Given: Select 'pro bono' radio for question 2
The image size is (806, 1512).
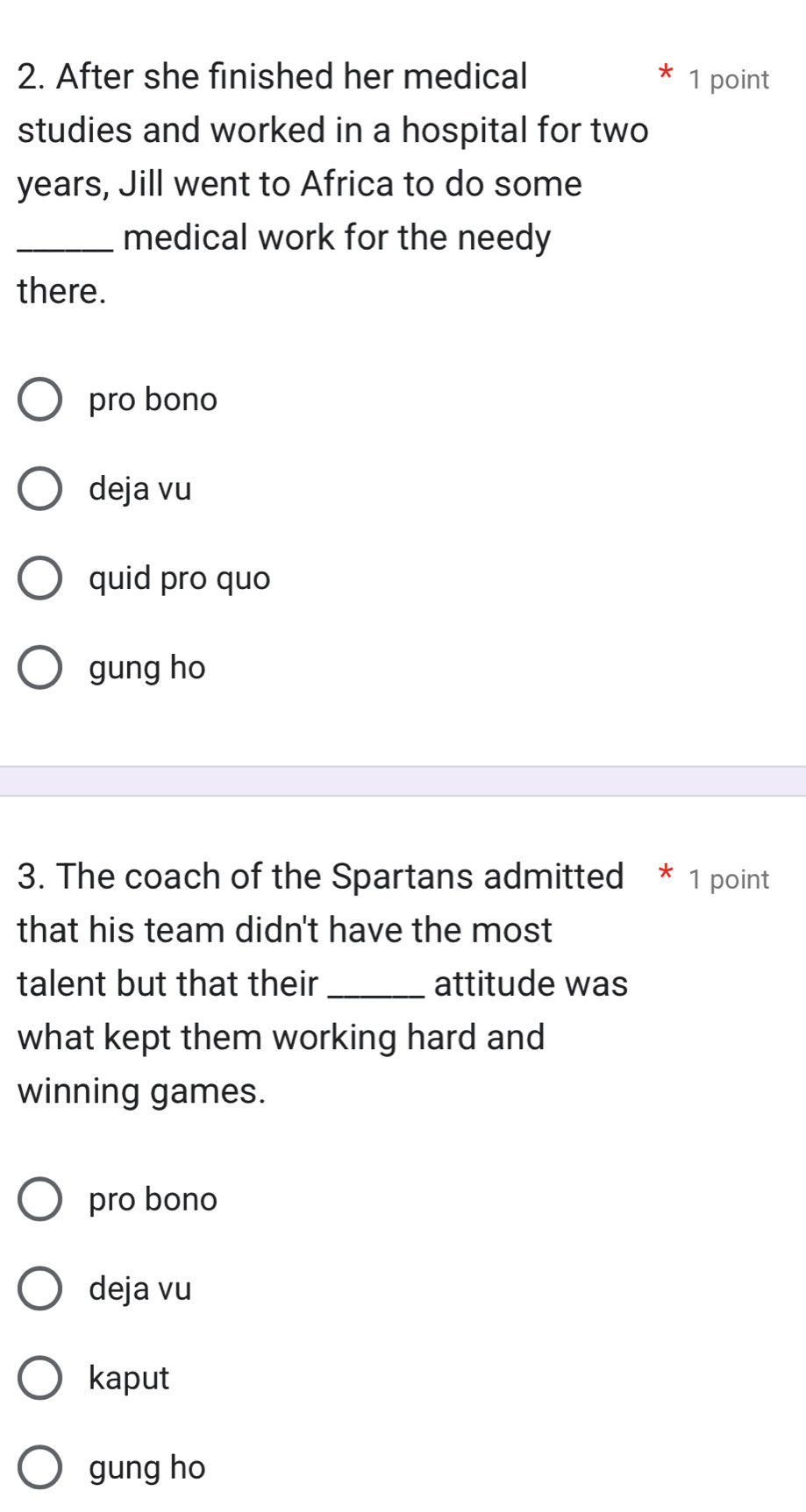Looking at the screenshot, I should click(40, 400).
